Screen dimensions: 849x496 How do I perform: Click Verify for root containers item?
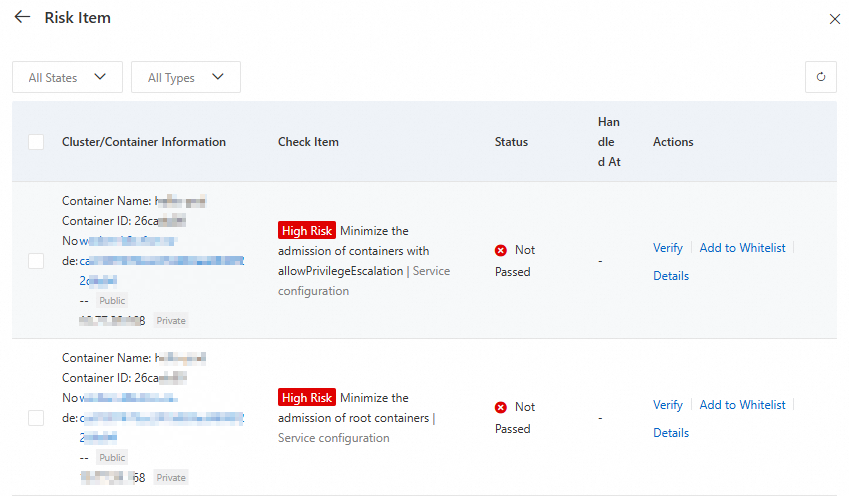[667, 405]
